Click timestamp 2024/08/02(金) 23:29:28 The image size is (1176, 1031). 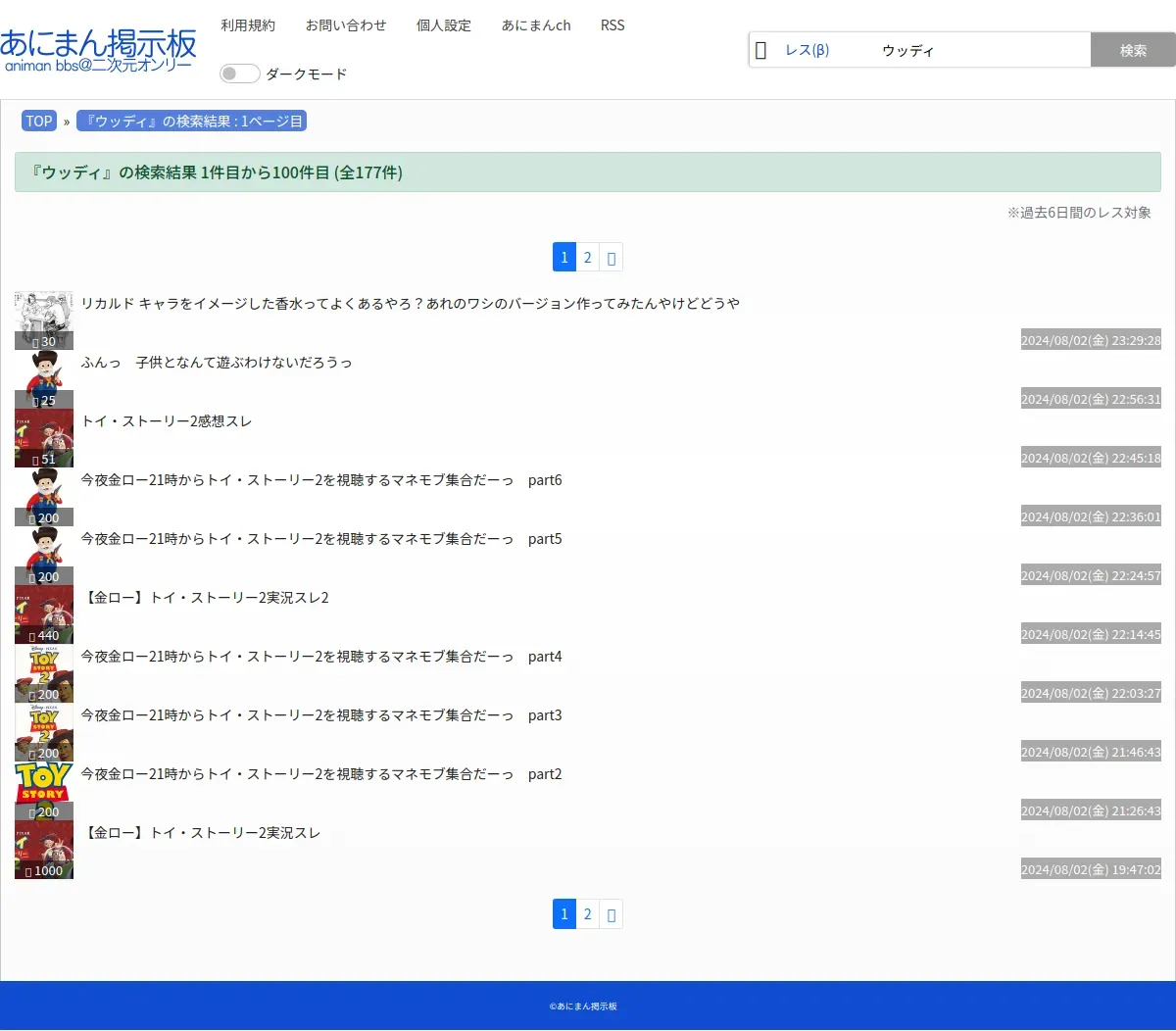click(x=1091, y=340)
